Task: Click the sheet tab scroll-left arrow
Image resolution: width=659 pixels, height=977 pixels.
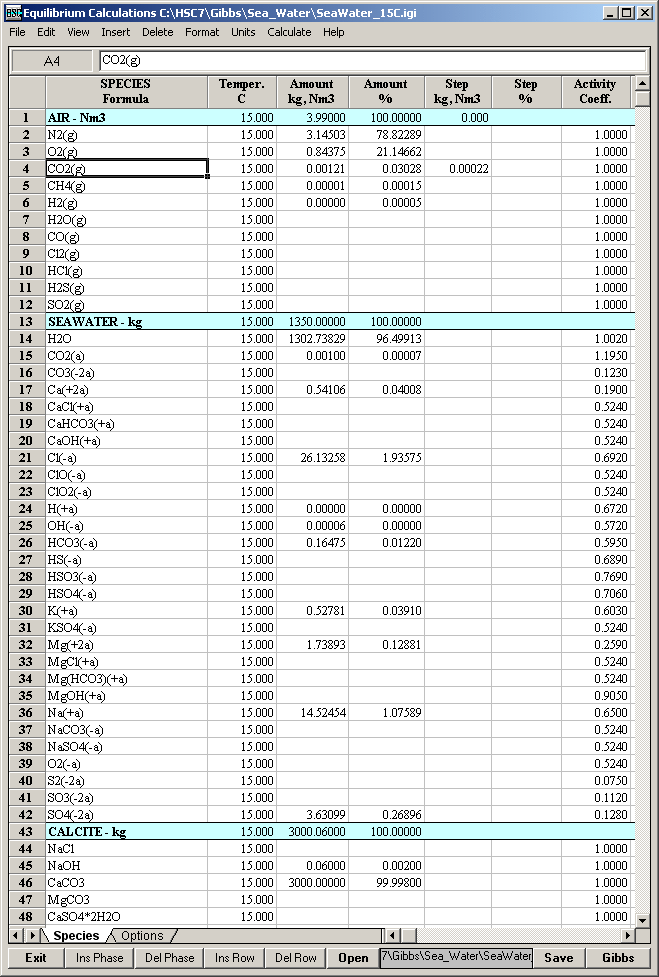Action: tap(18, 936)
